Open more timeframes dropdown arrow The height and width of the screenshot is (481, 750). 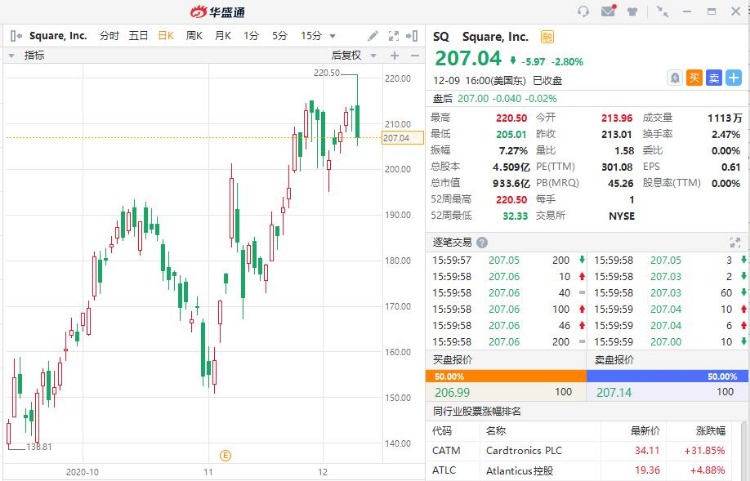[x=332, y=36]
